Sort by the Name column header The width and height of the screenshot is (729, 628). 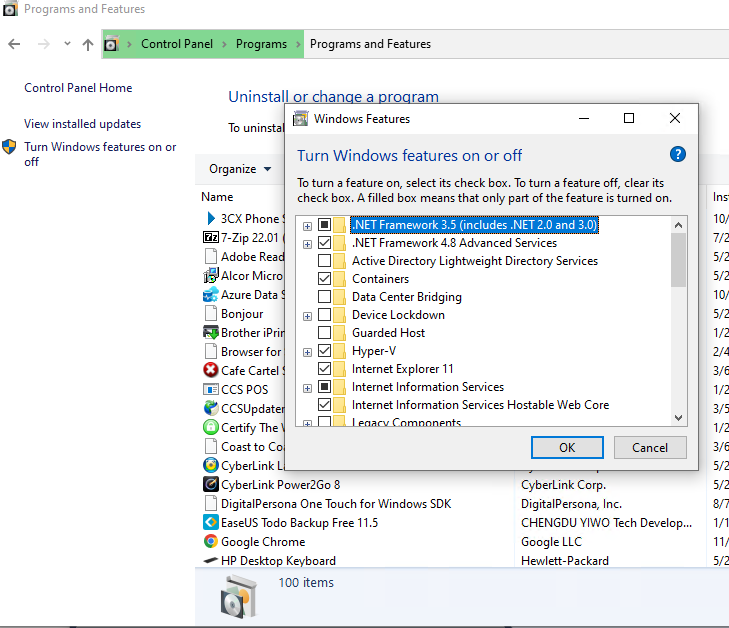[217, 197]
